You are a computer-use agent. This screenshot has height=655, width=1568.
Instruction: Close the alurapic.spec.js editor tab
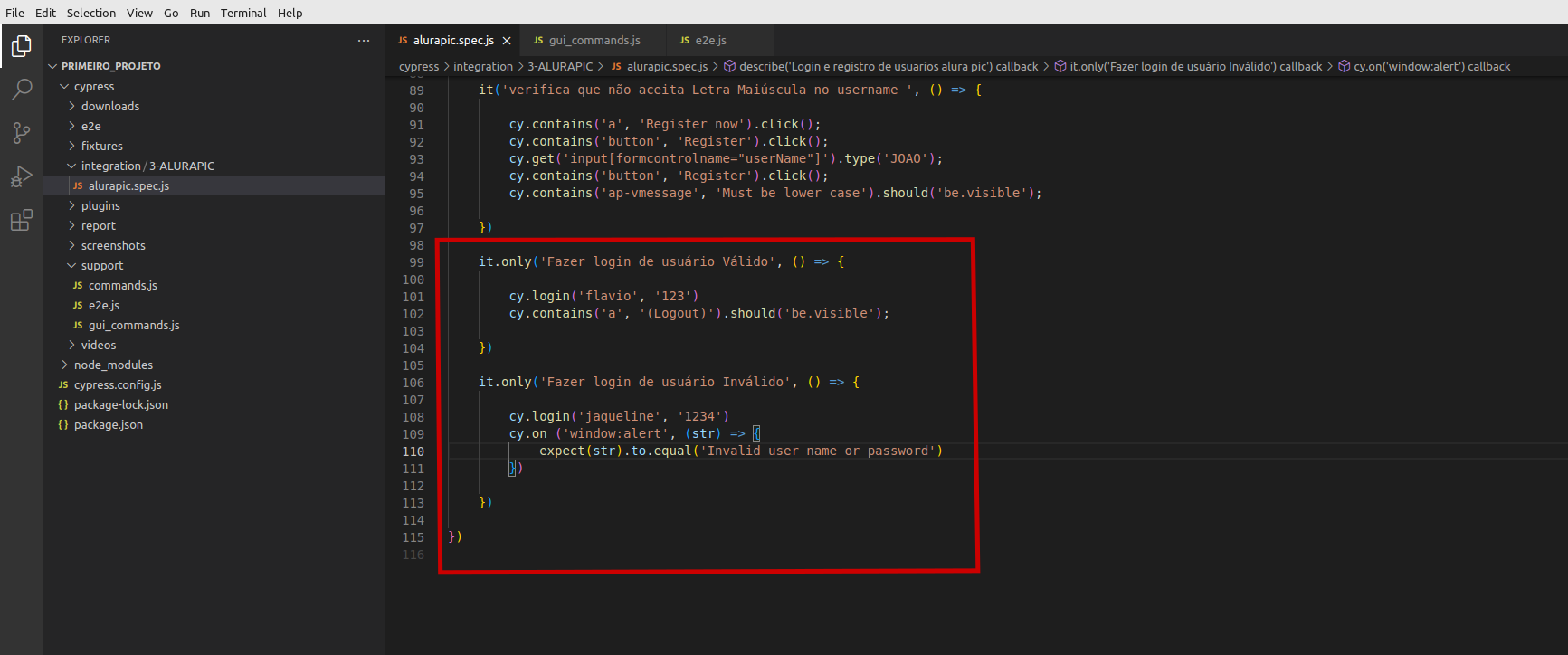click(507, 41)
